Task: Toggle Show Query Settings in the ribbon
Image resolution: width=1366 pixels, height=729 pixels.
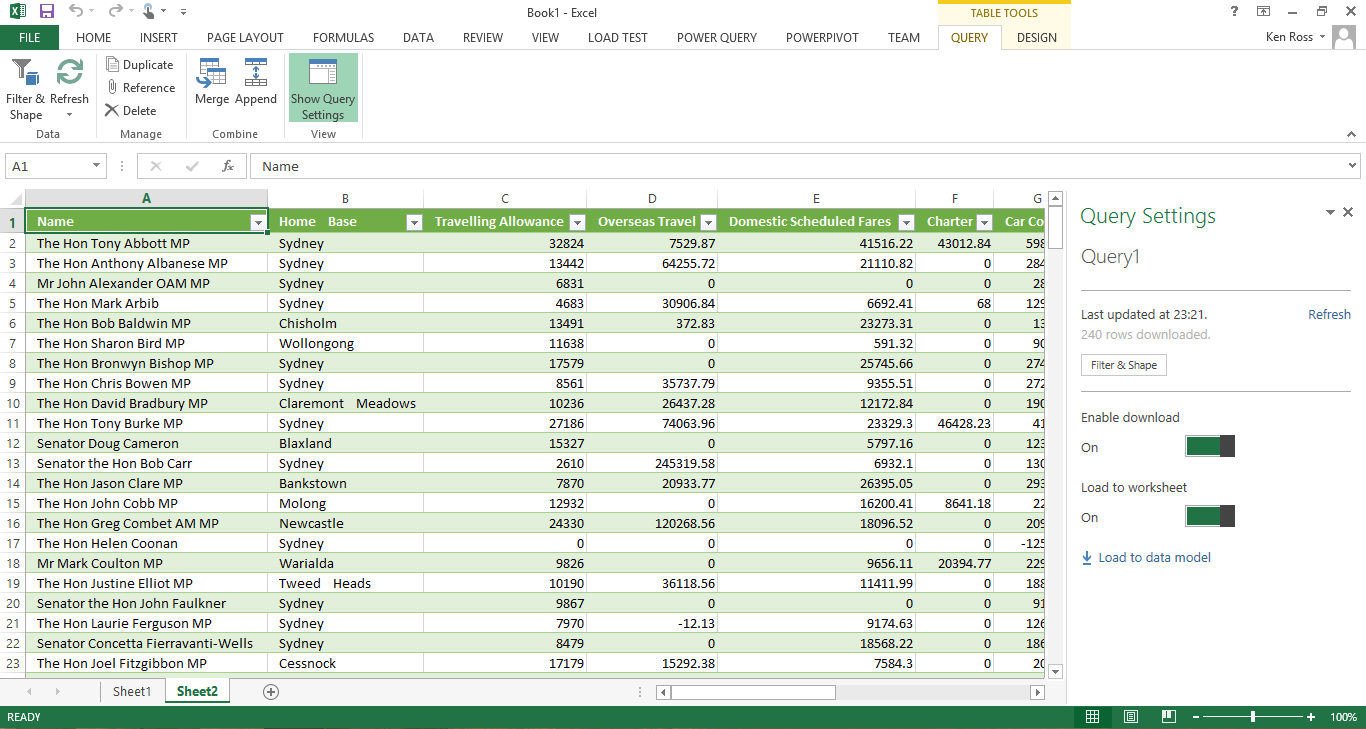Action: click(x=323, y=88)
